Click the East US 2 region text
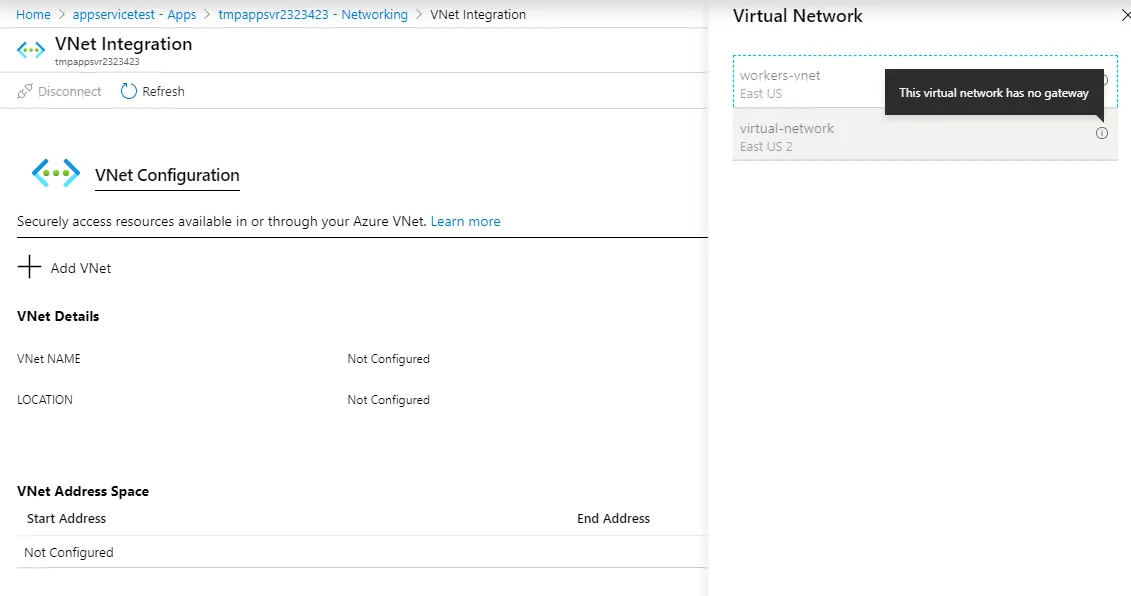 click(x=766, y=146)
